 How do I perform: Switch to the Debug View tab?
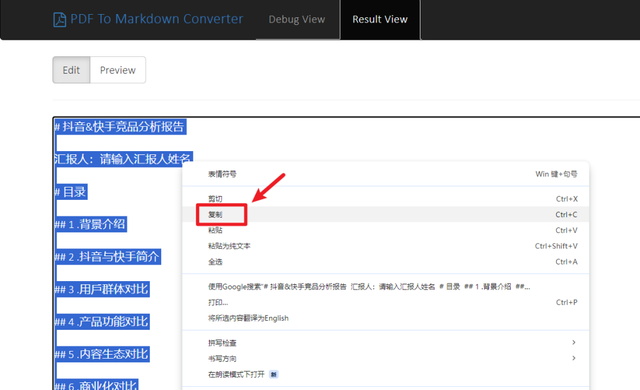(x=297, y=19)
